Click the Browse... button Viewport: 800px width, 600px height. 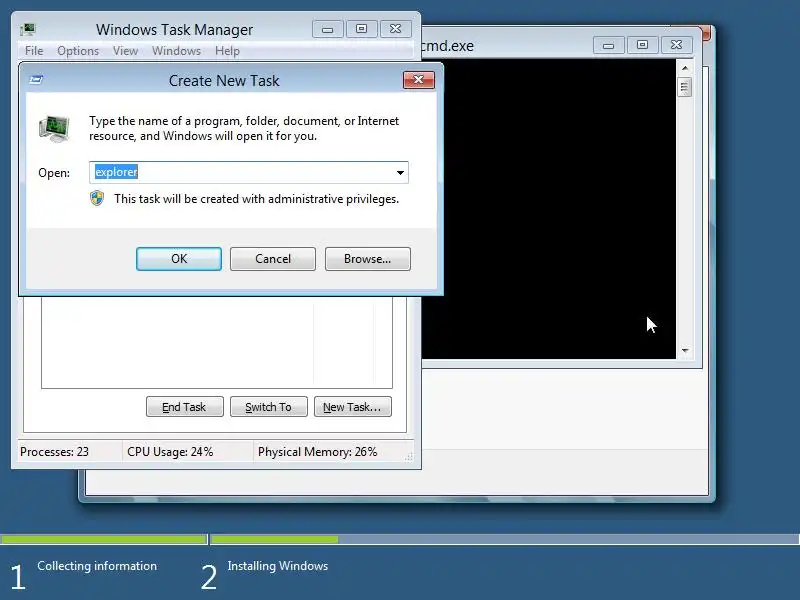[367, 259]
